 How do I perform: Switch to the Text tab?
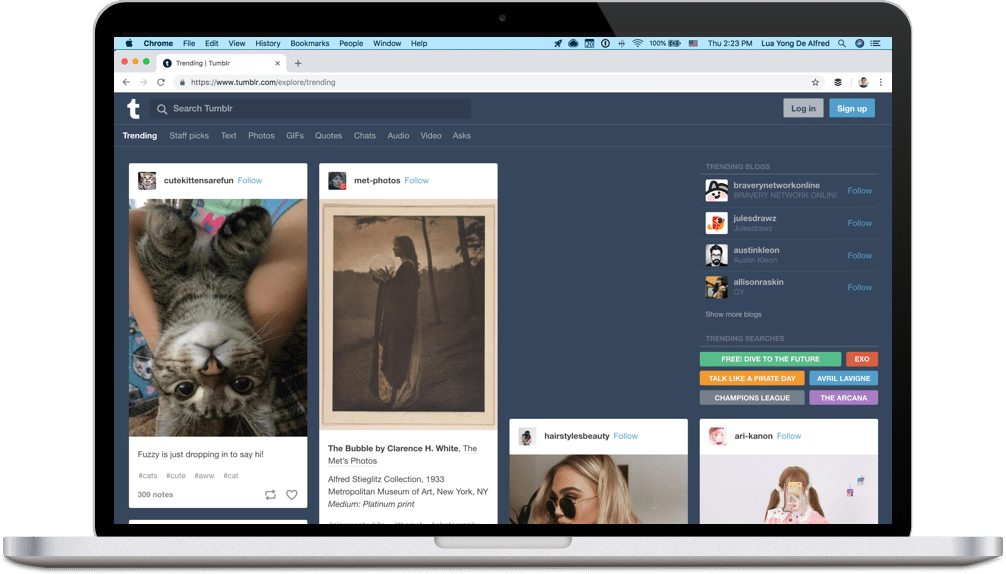coord(228,136)
